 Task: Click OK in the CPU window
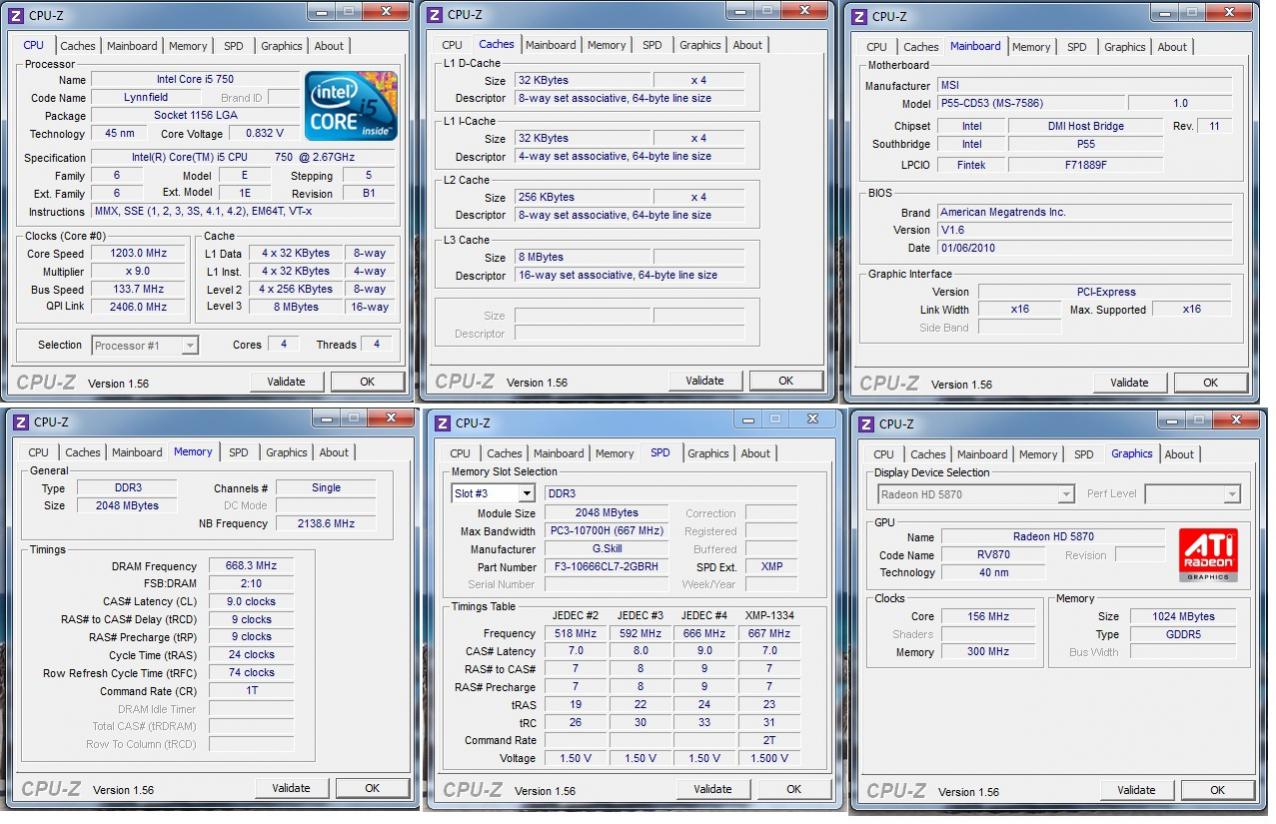[367, 381]
